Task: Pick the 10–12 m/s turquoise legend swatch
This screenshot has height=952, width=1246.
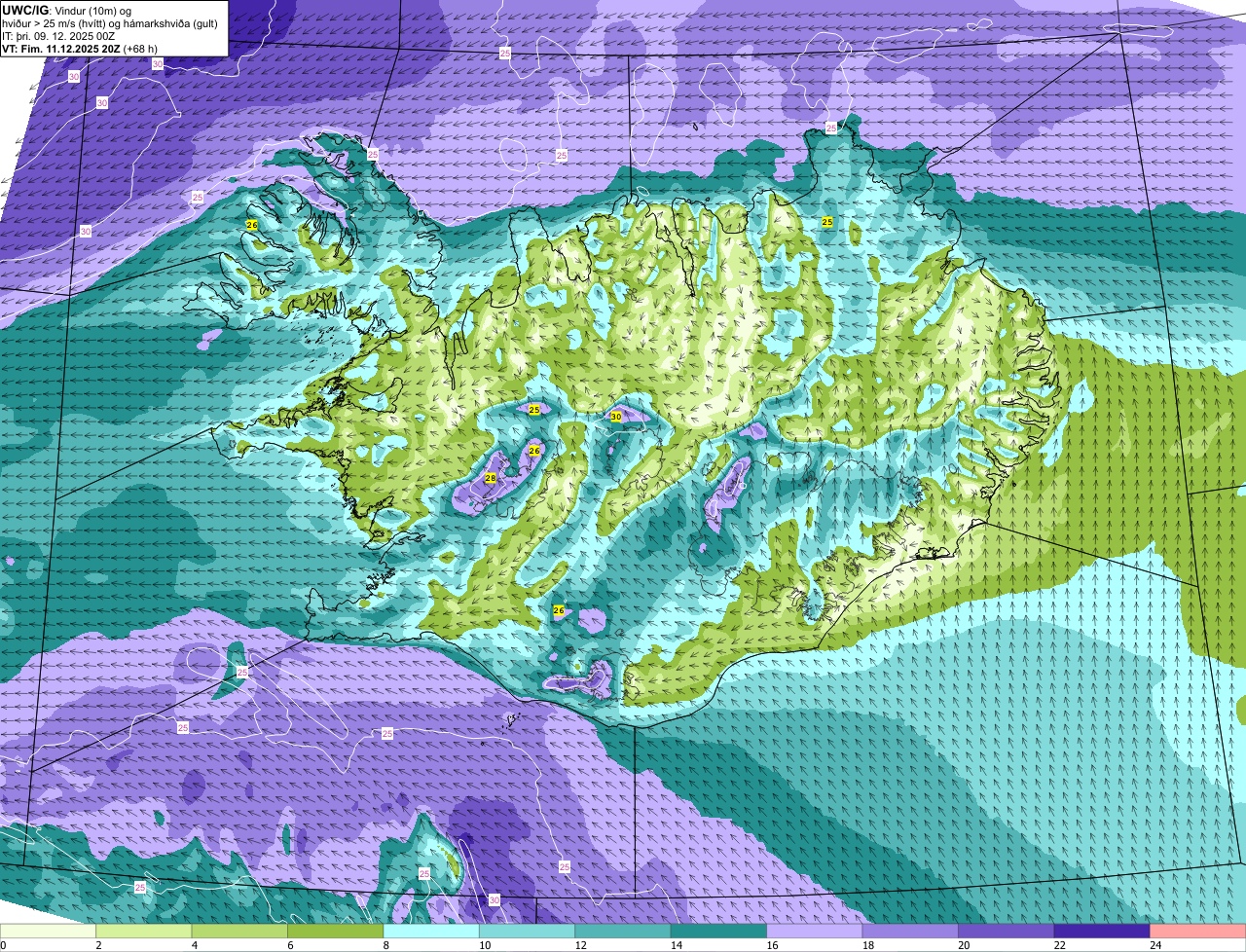Action: click(x=527, y=932)
